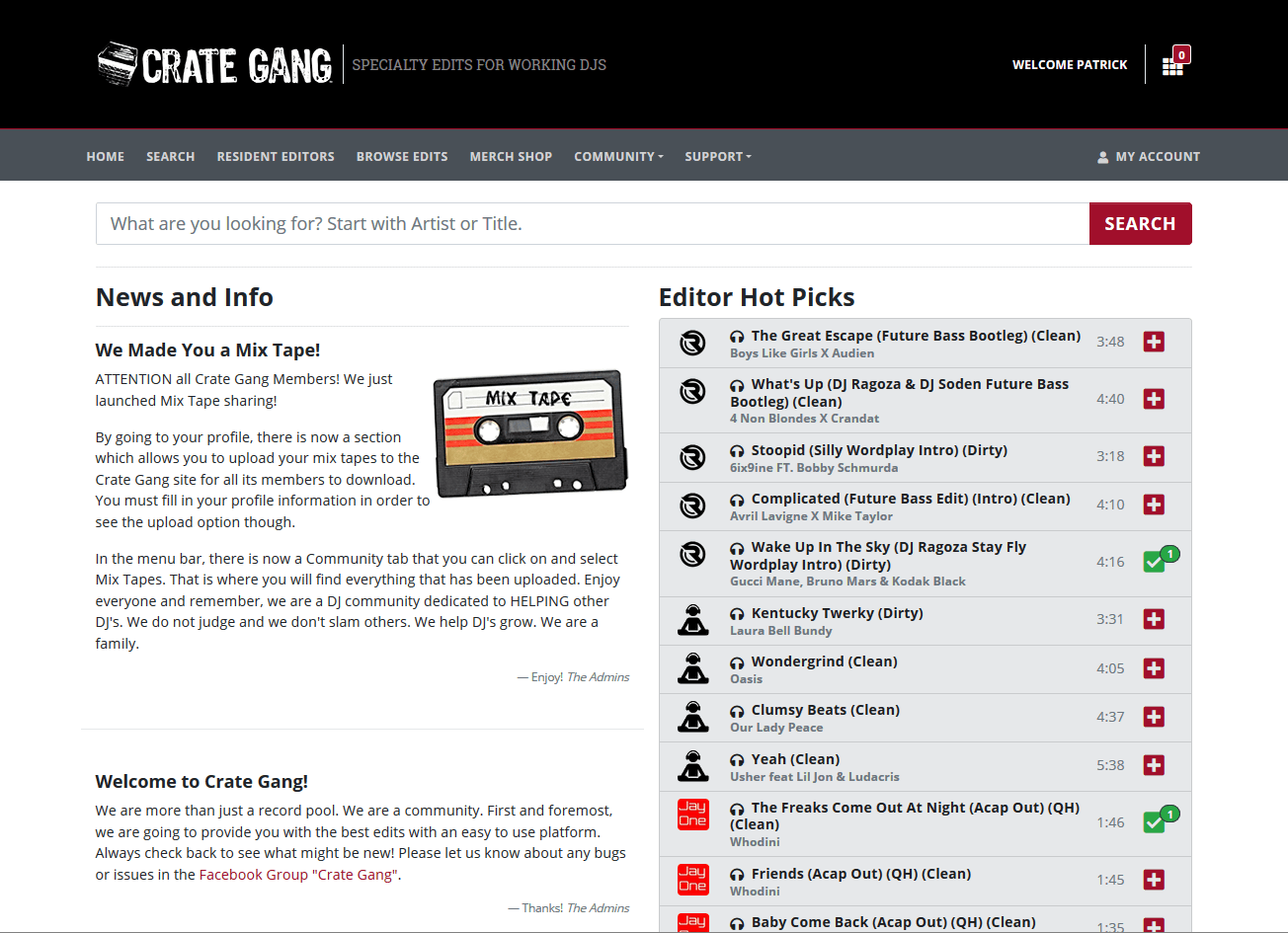Click "Editor Hot Picks" heading
This screenshot has width=1288, height=933.
(757, 297)
